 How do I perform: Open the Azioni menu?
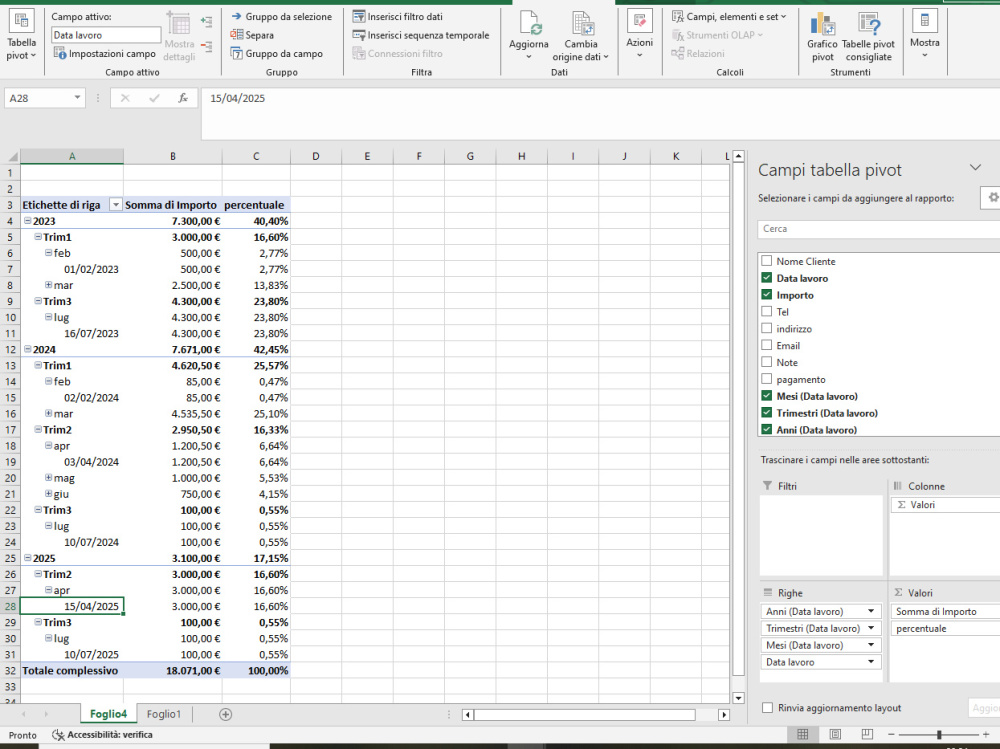click(639, 35)
